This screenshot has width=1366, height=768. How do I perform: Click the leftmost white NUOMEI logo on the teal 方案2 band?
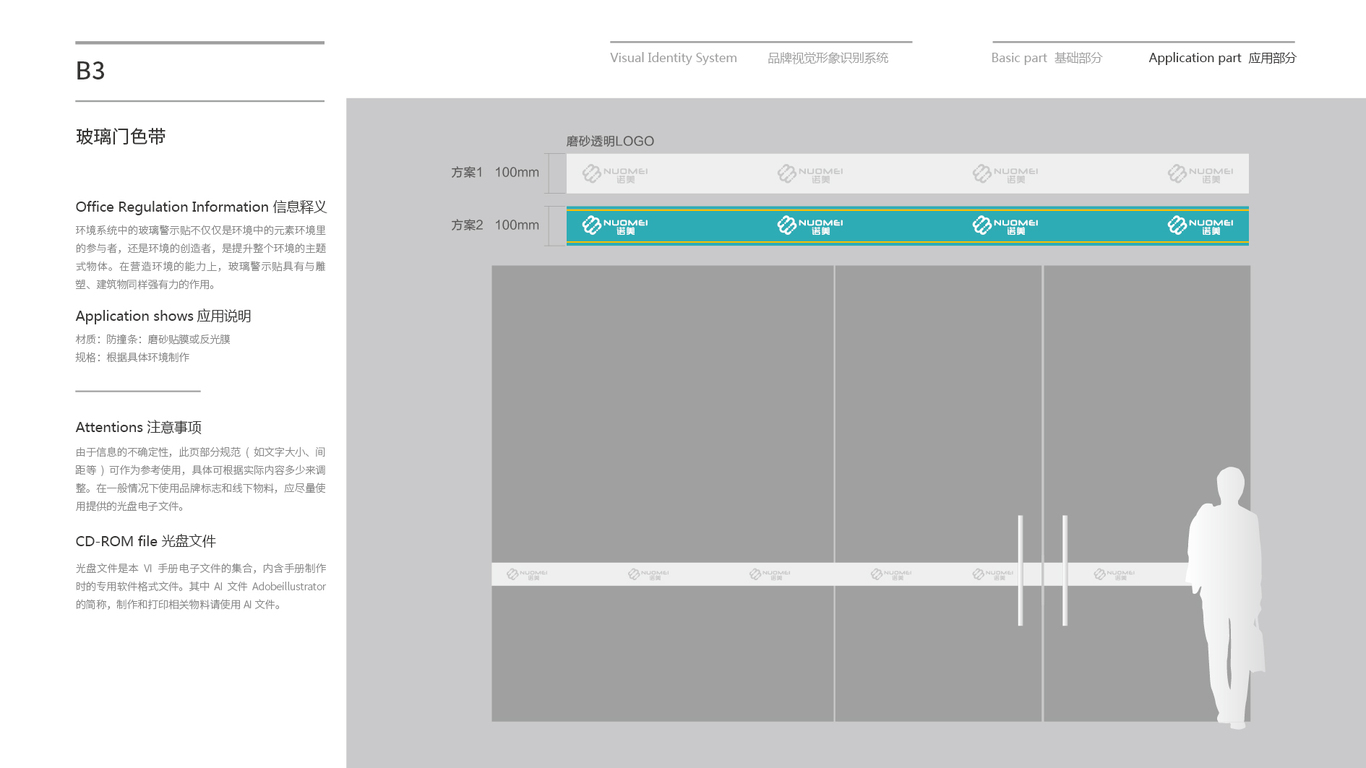(615, 226)
